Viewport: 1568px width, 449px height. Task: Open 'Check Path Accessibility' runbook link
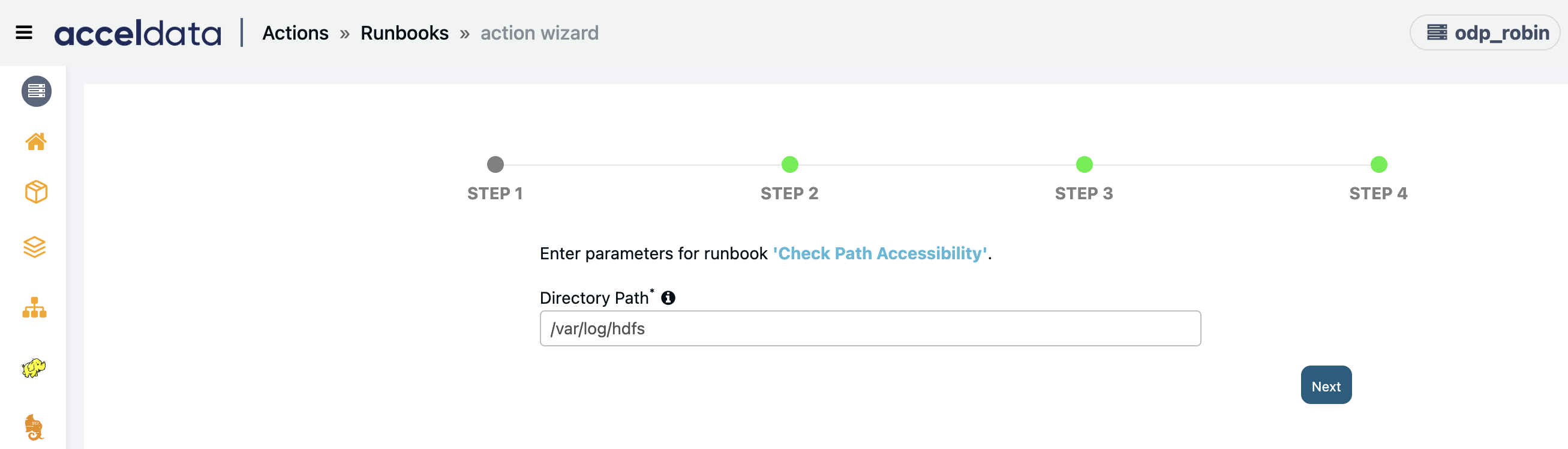click(879, 253)
